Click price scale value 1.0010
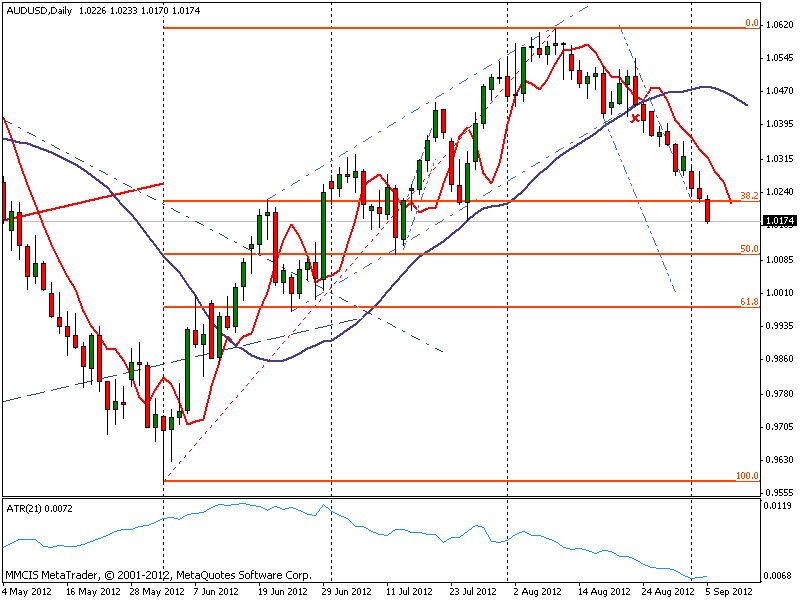The height and width of the screenshot is (600, 800). pos(780,292)
